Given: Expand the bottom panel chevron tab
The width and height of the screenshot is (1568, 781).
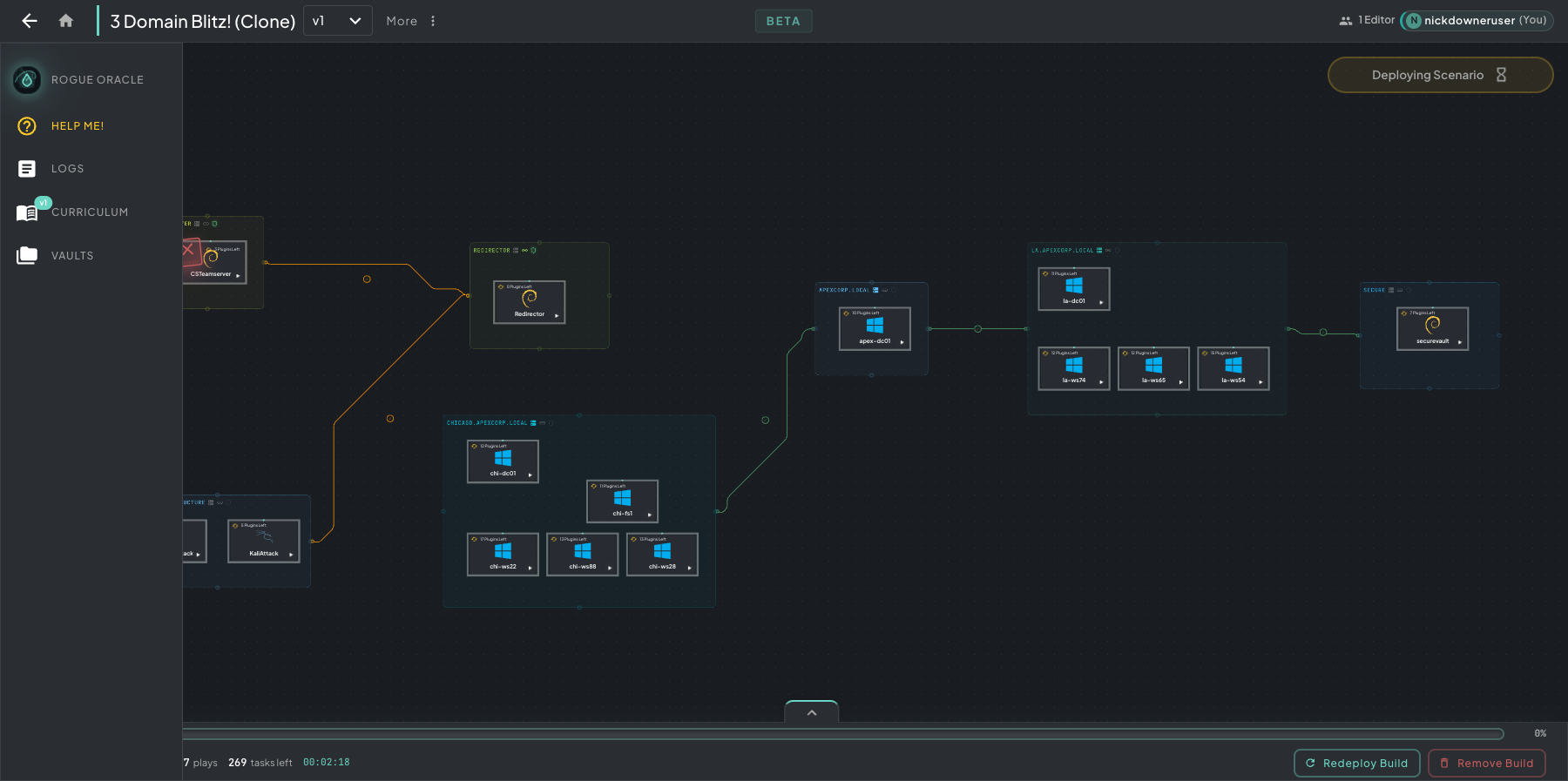Looking at the screenshot, I should (812, 712).
